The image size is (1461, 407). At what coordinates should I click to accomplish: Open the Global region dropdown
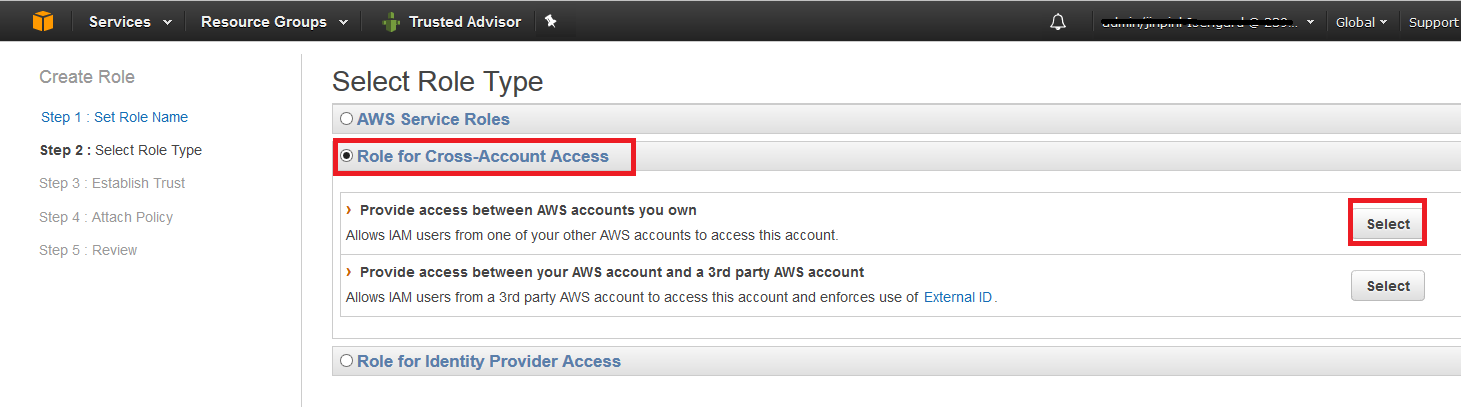[x=1361, y=22]
